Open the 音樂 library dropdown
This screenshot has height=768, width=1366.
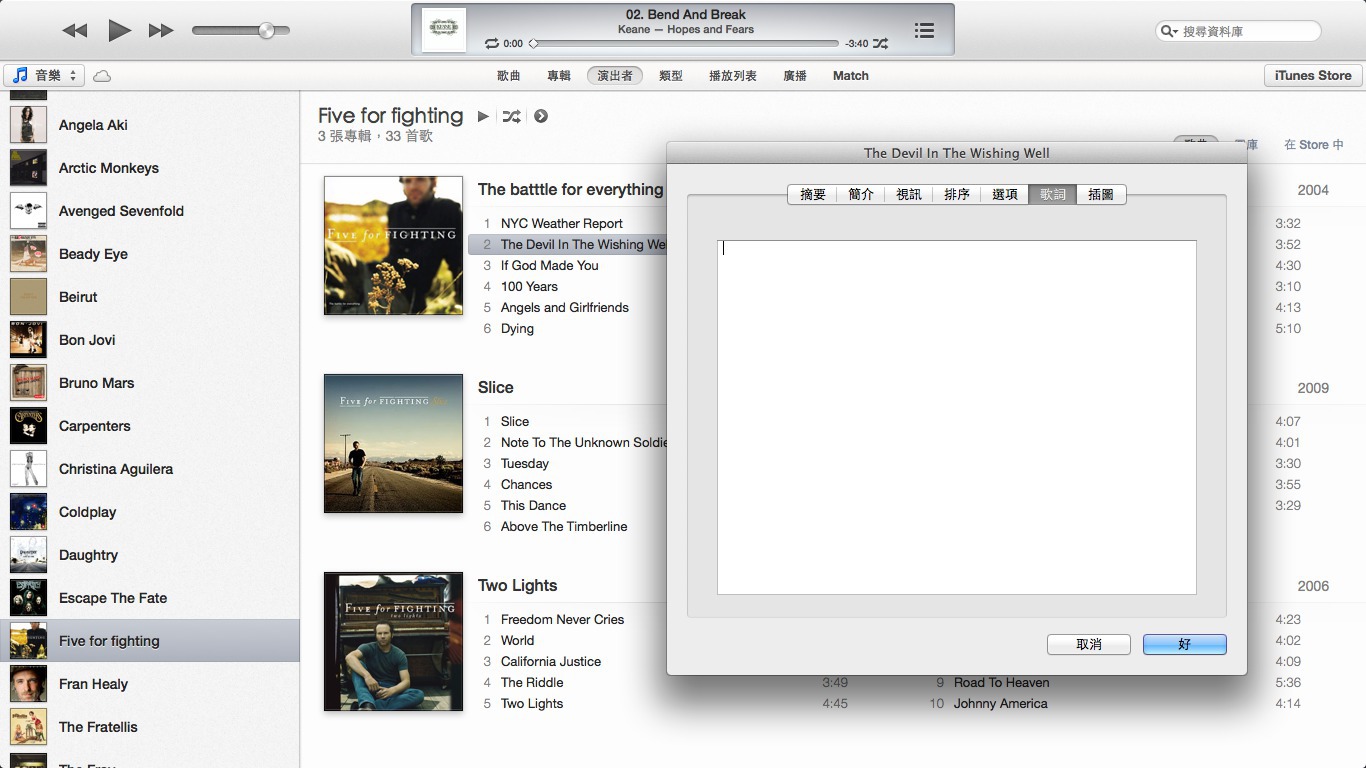point(44,75)
